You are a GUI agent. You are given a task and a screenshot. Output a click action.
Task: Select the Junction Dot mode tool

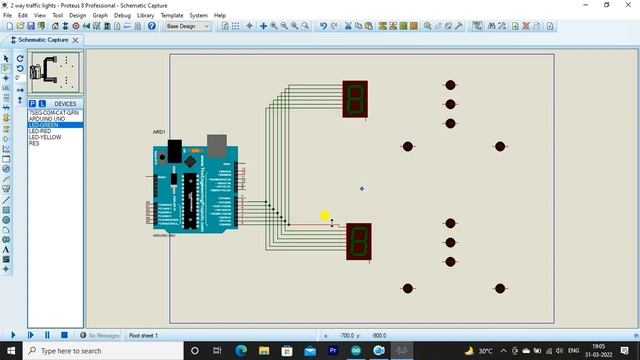coord(6,78)
